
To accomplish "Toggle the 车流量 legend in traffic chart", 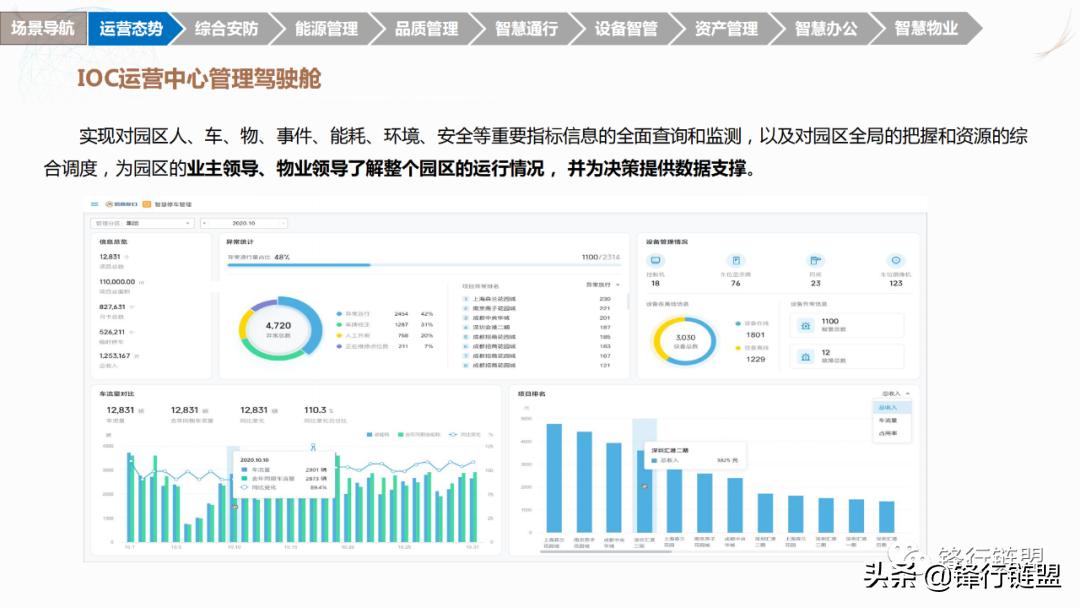I will (377, 433).
